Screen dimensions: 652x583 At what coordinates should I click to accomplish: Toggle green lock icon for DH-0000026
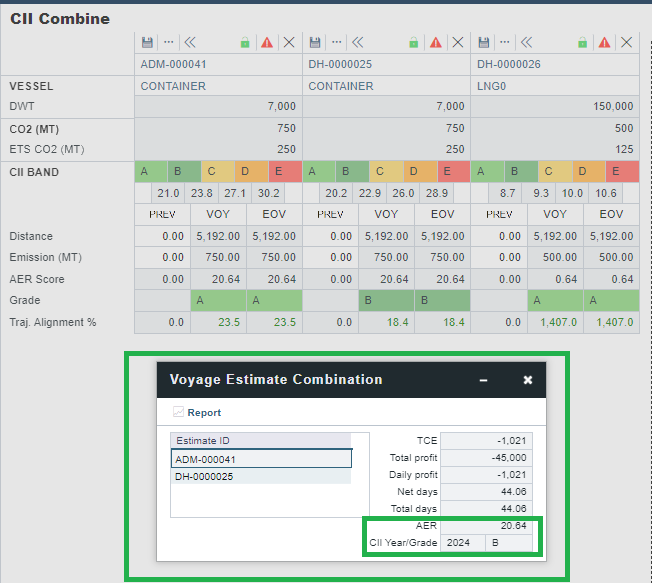tap(582, 42)
